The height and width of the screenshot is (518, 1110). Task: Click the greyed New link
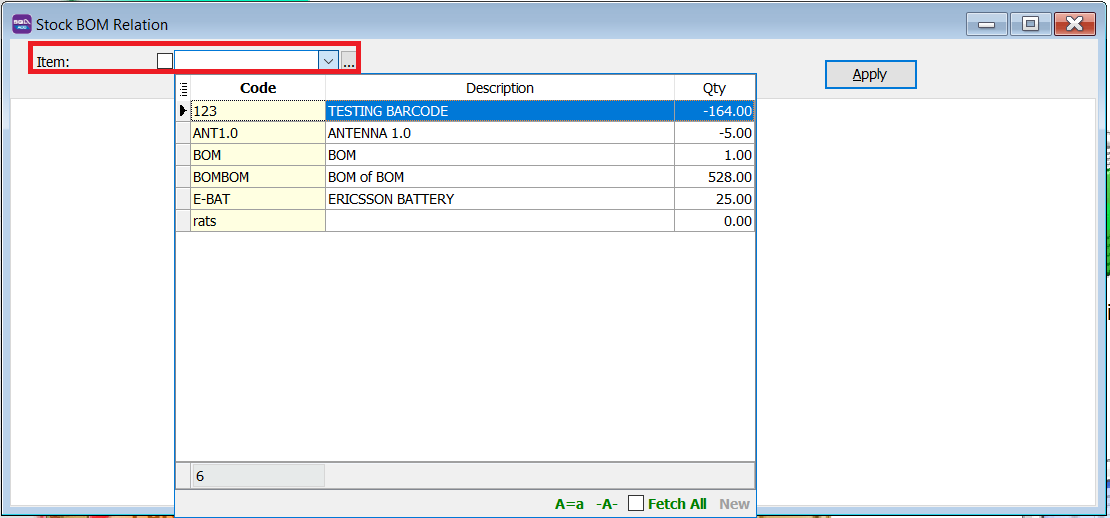pos(734,504)
